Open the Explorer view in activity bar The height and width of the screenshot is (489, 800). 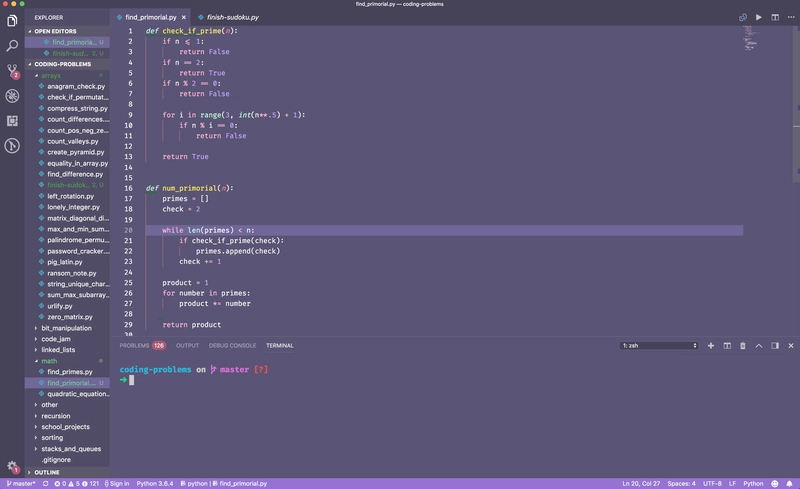click(12, 20)
